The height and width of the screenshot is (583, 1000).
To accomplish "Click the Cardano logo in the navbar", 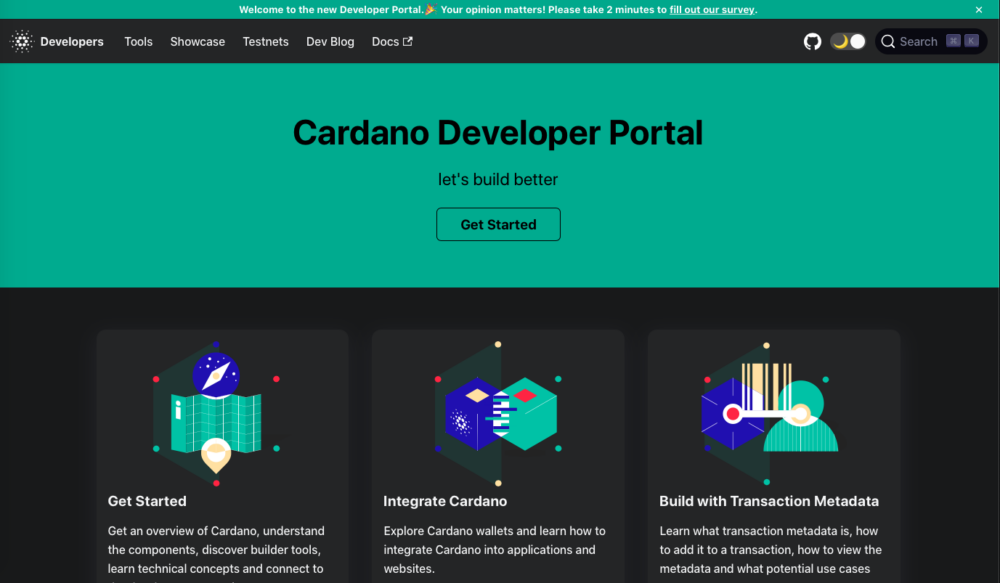I will click(21, 41).
